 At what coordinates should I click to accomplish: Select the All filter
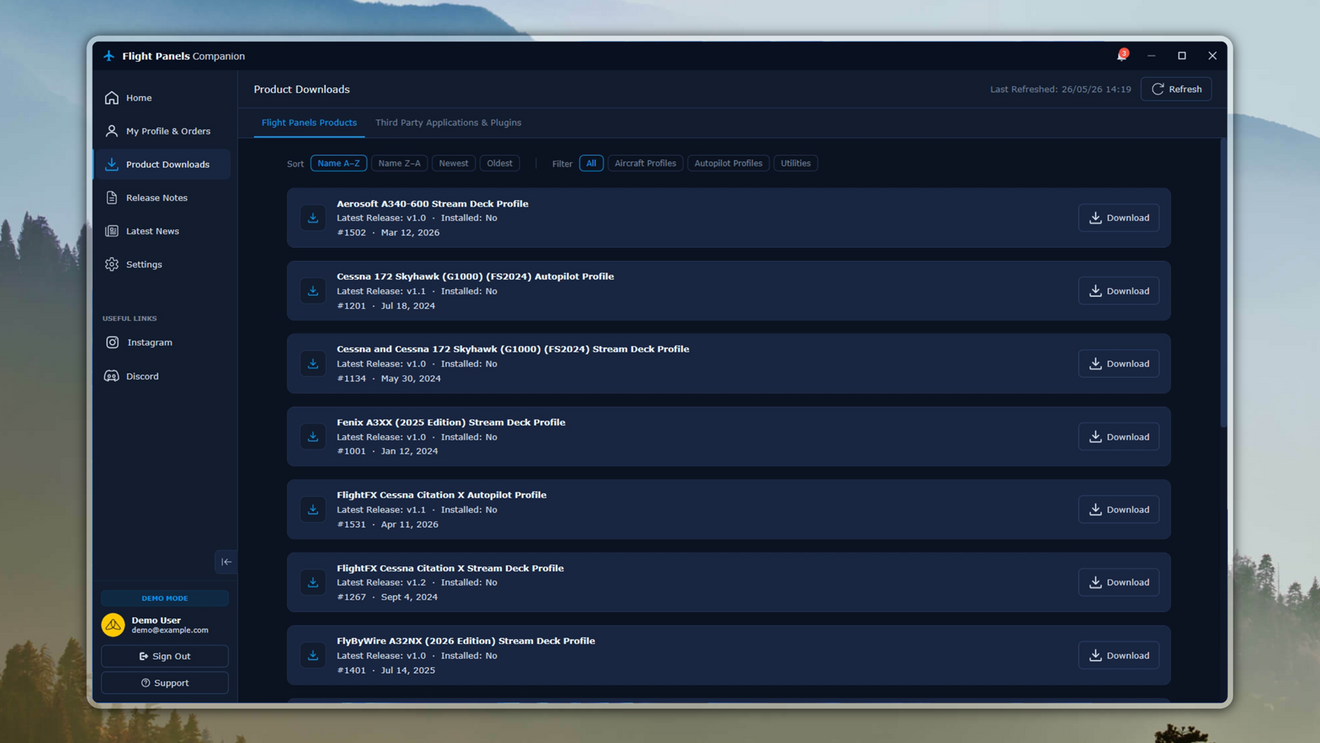pyautogui.click(x=591, y=163)
